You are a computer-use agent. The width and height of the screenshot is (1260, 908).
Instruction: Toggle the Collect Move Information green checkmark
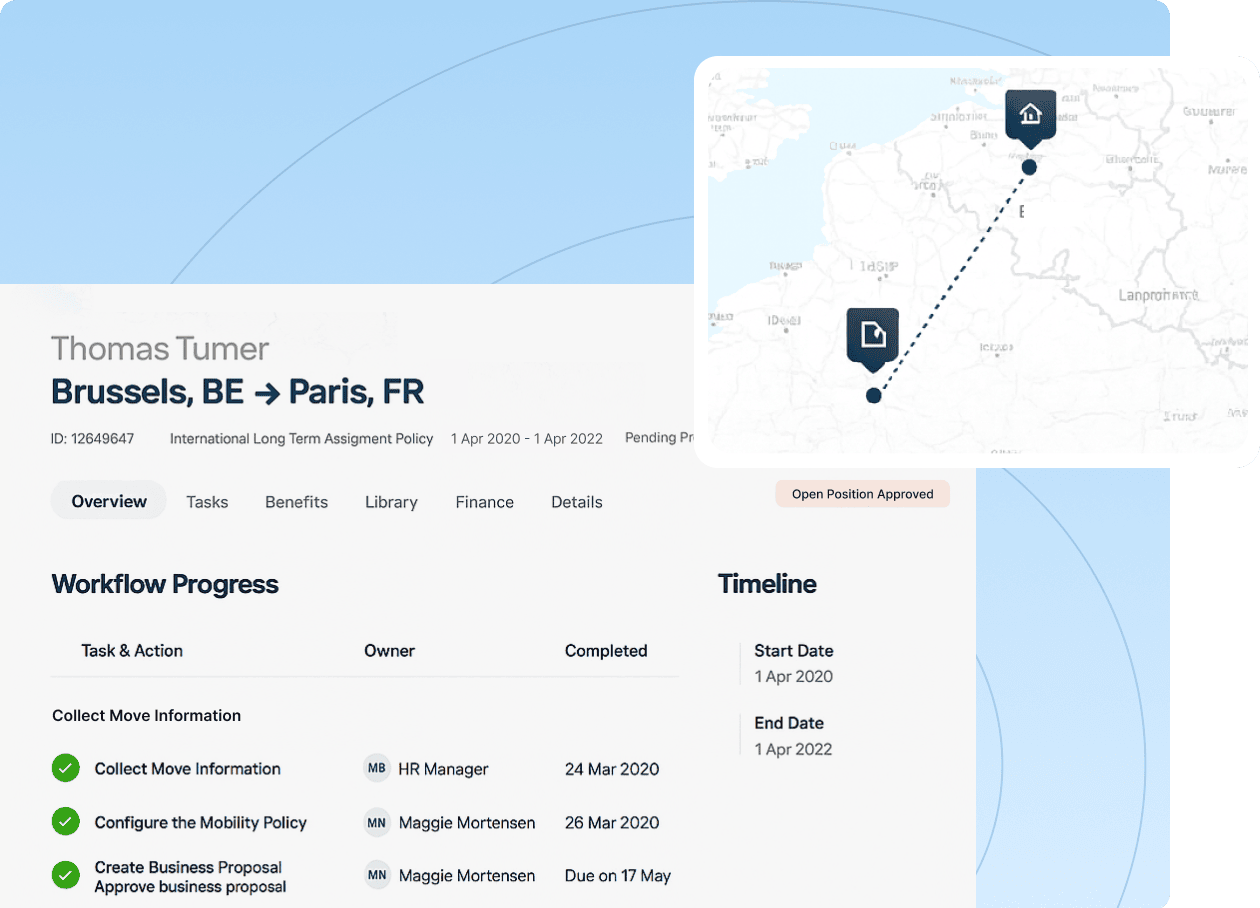pyautogui.click(x=65, y=769)
